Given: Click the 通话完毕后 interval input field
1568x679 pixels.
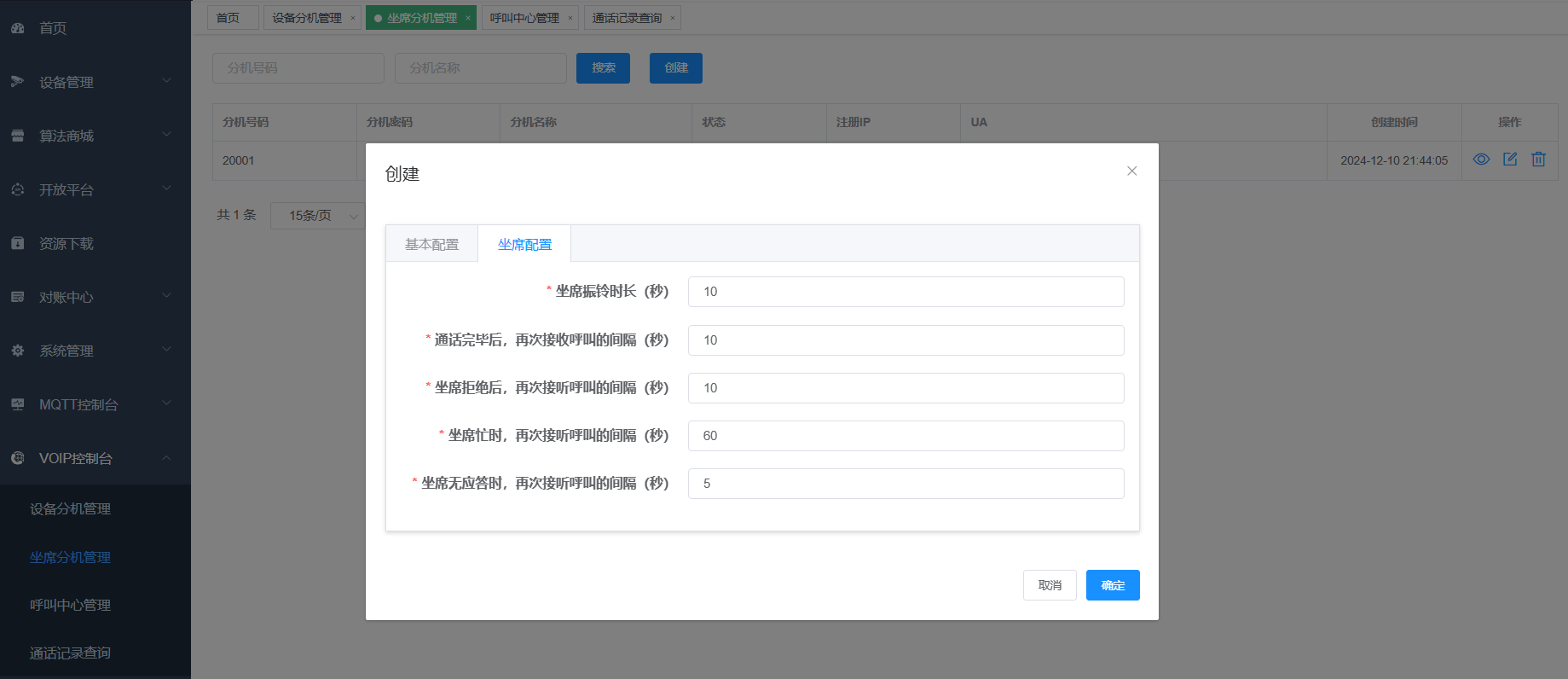Looking at the screenshot, I should pyautogui.click(x=906, y=340).
